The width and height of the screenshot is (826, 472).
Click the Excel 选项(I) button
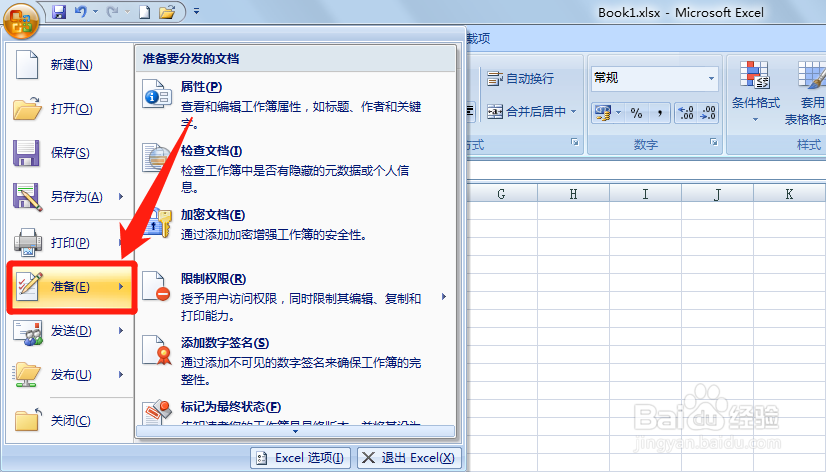(x=299, y=458)
